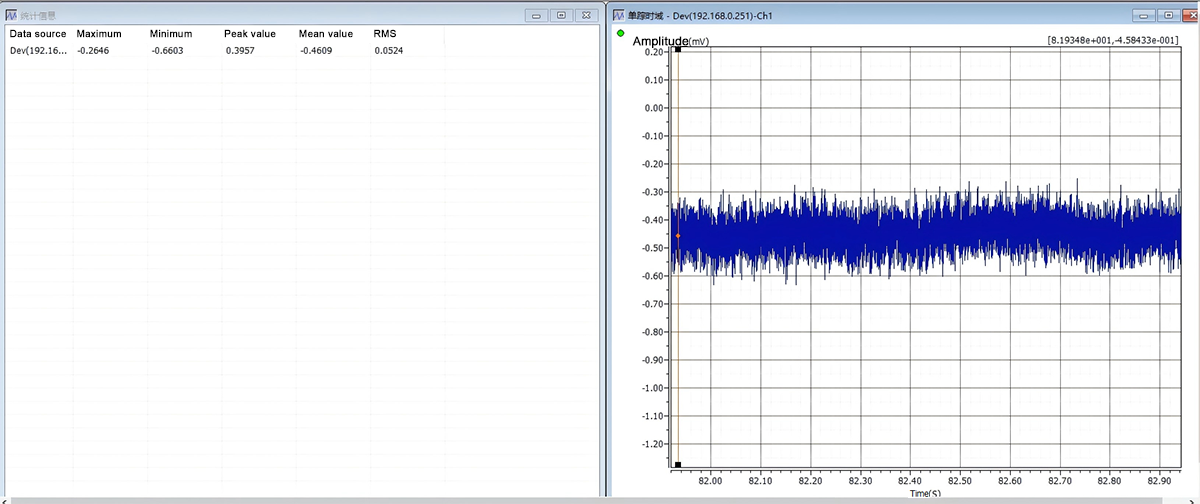Screen dimensions: 1200x504
Task: Minimize the statistics information window
Action: (539, 16)
